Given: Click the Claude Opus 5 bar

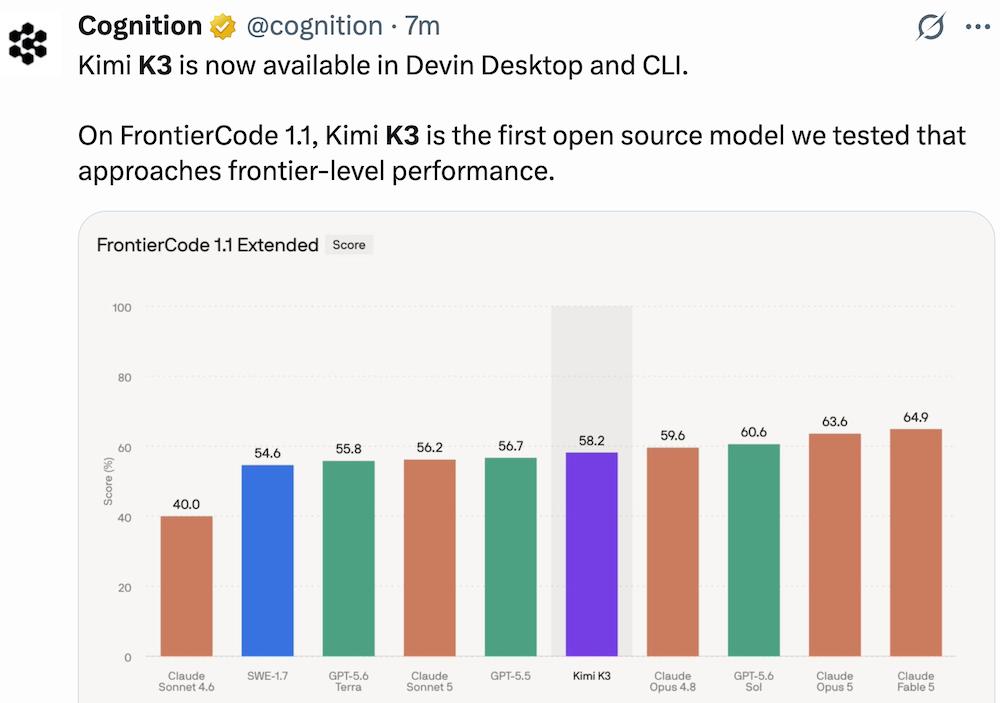Looking at the screenshot, I should click(835, 545).
